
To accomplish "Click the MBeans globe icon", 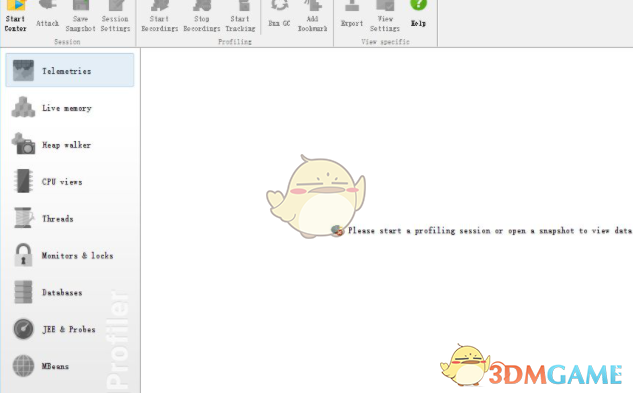I will 23,366.
